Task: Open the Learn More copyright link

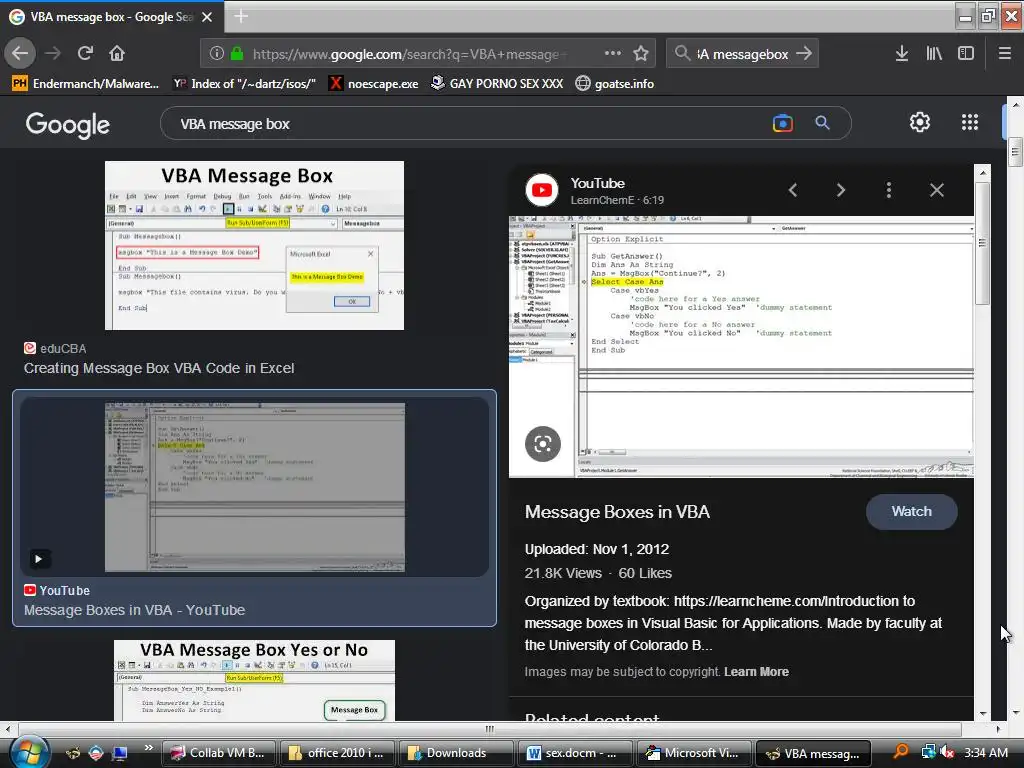Action: (756, 671)
